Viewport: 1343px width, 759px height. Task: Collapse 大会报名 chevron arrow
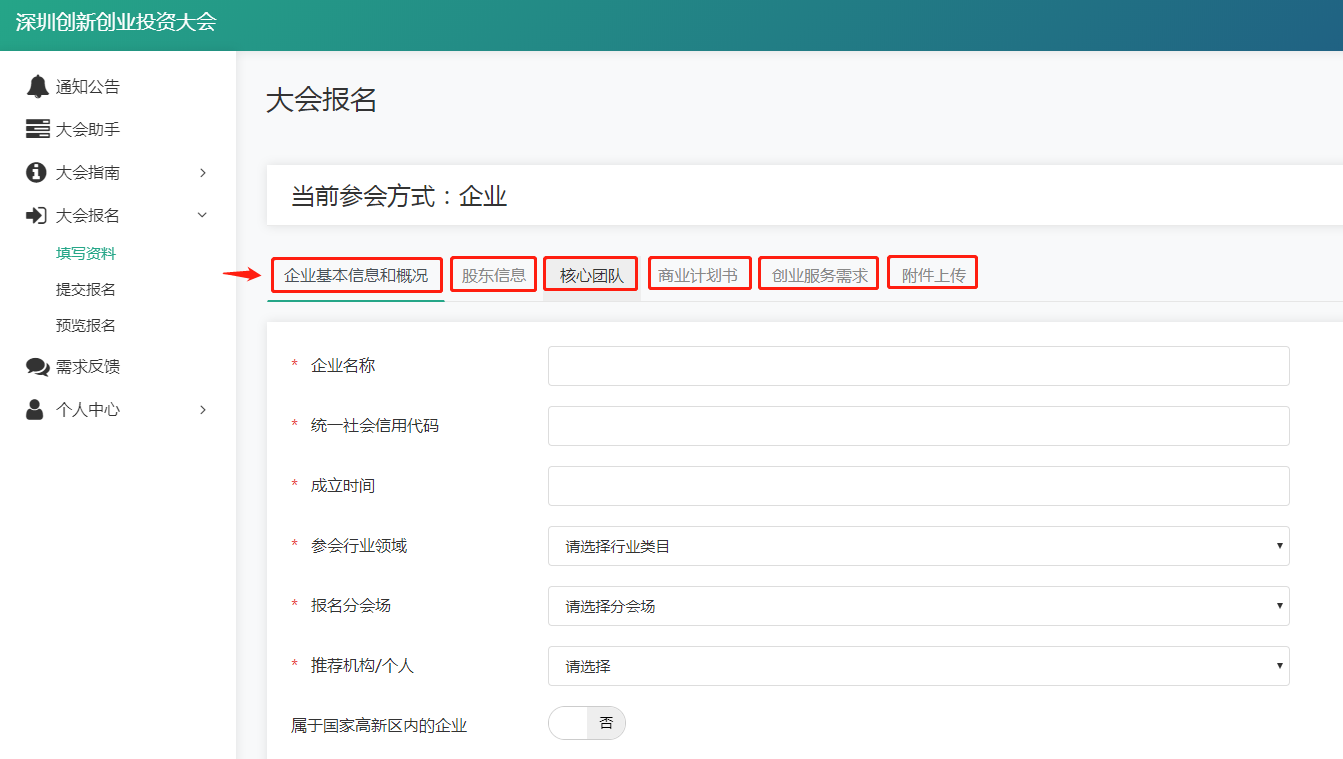click(x=203, y=216)
